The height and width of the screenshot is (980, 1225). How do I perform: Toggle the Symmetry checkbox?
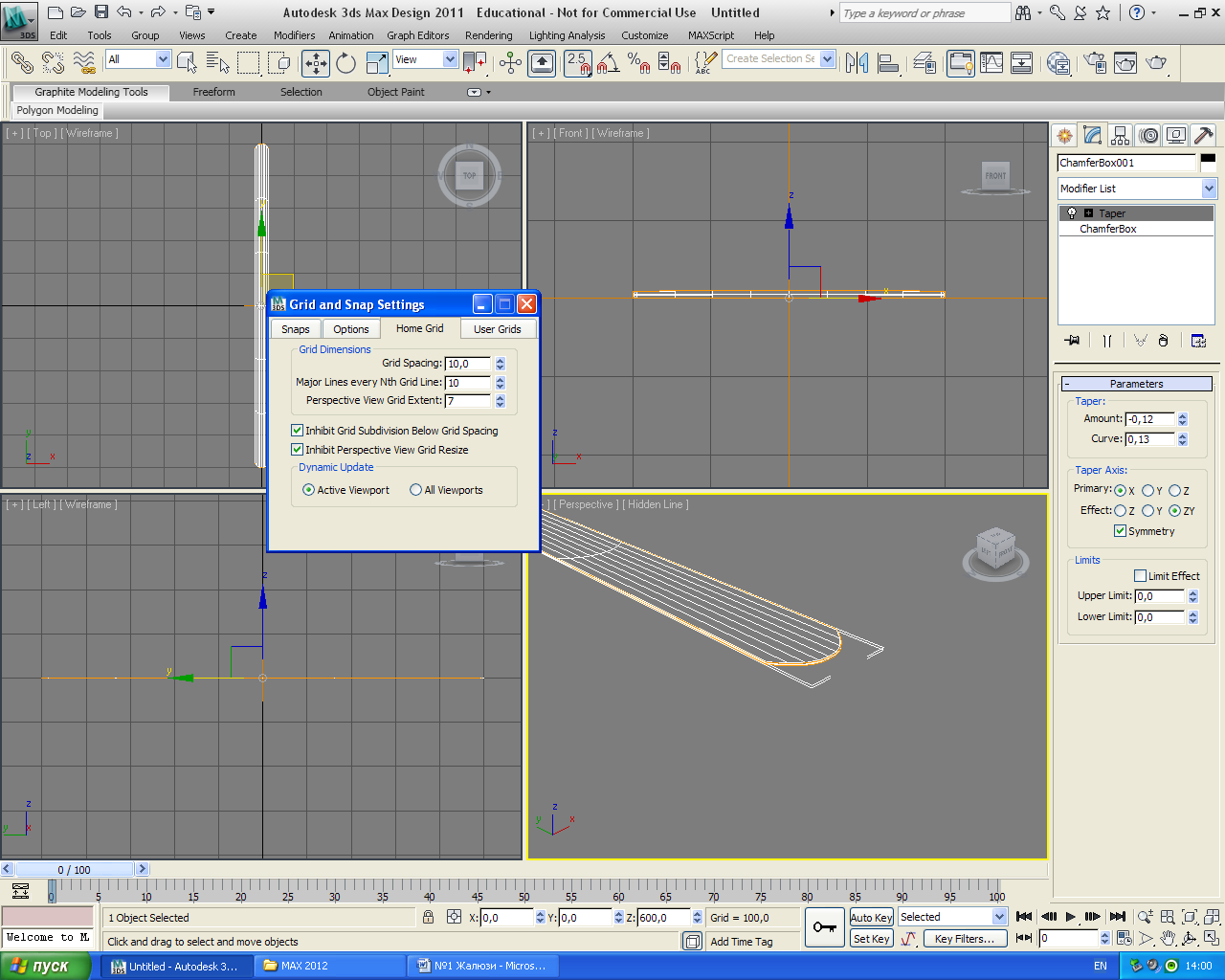click(1120, 531)
